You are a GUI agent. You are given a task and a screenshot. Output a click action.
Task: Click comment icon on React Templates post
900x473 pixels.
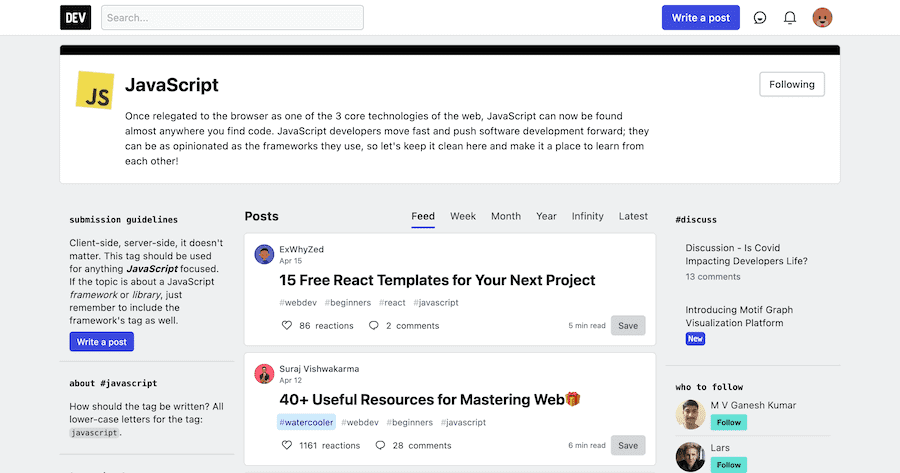coord(374,326)
